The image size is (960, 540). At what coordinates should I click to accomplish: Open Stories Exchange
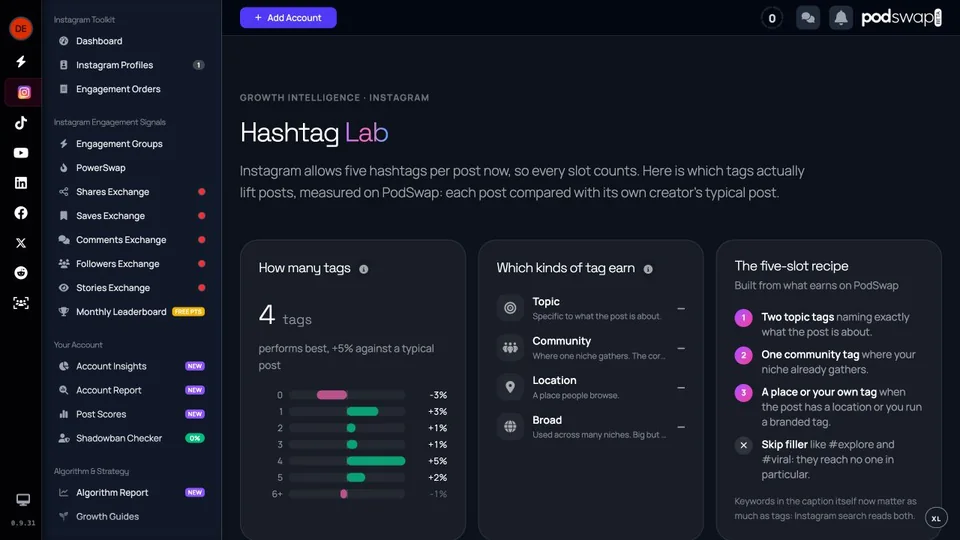click(131, 288)
